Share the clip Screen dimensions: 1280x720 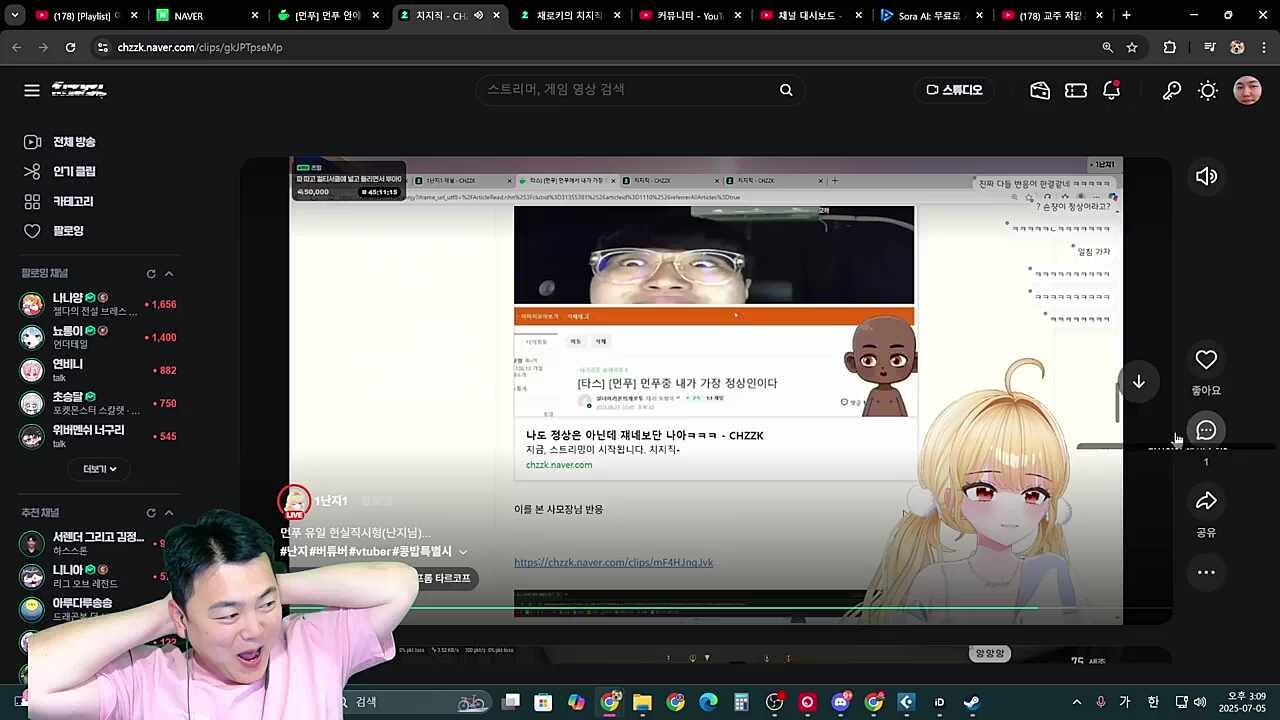click(x=1206, y=501)
